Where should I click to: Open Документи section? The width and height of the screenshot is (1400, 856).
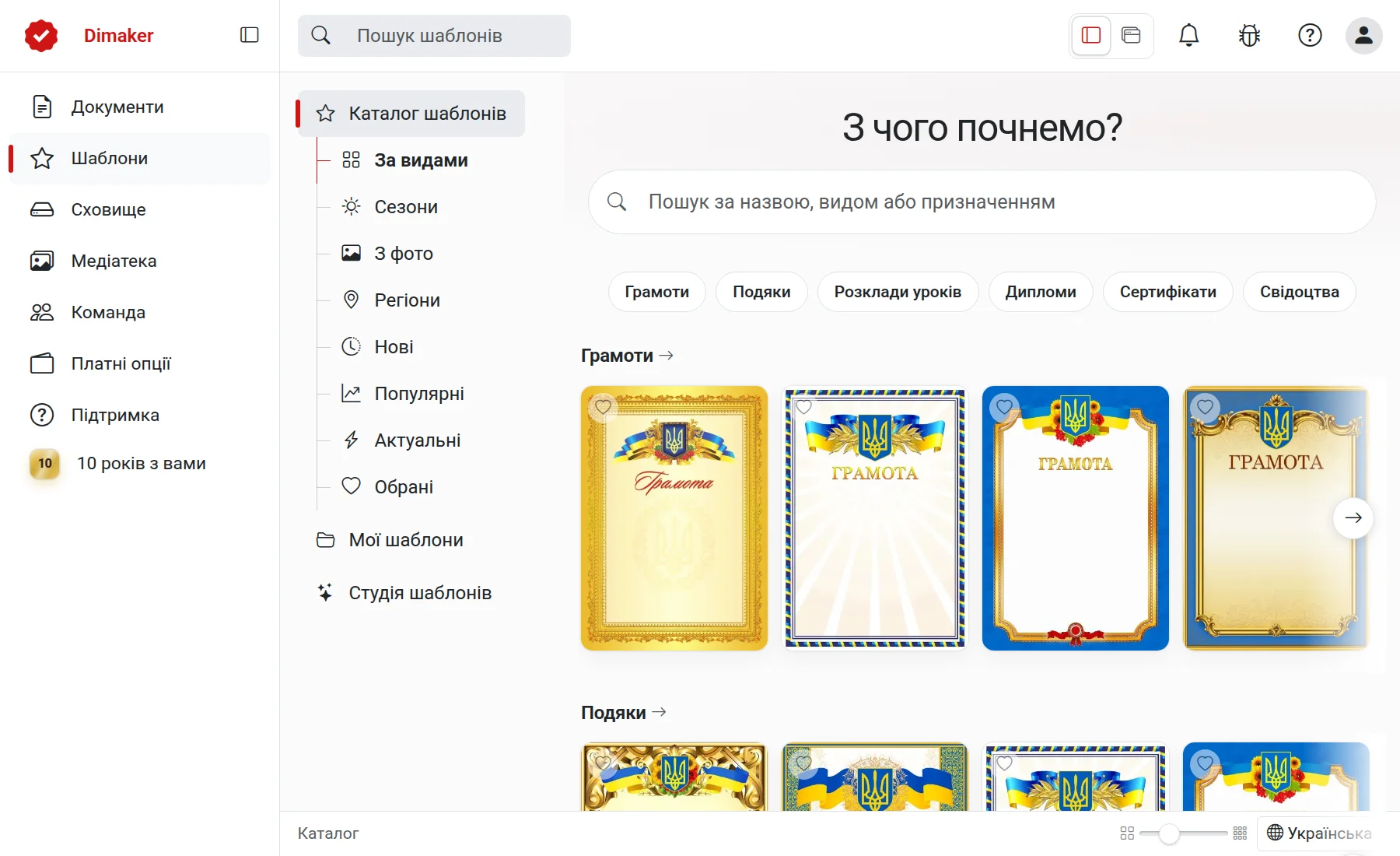[x=139, y=107]
